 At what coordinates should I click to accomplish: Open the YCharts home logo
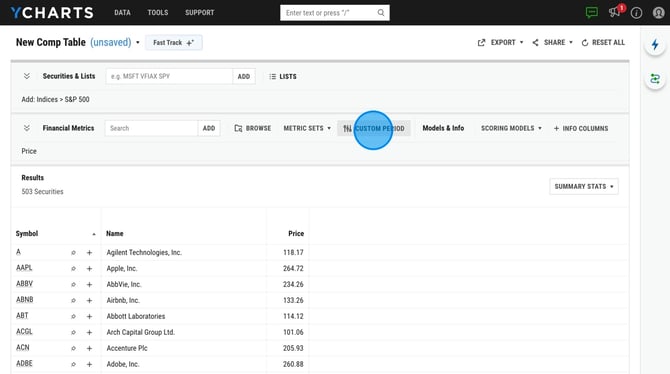point(52,13)
